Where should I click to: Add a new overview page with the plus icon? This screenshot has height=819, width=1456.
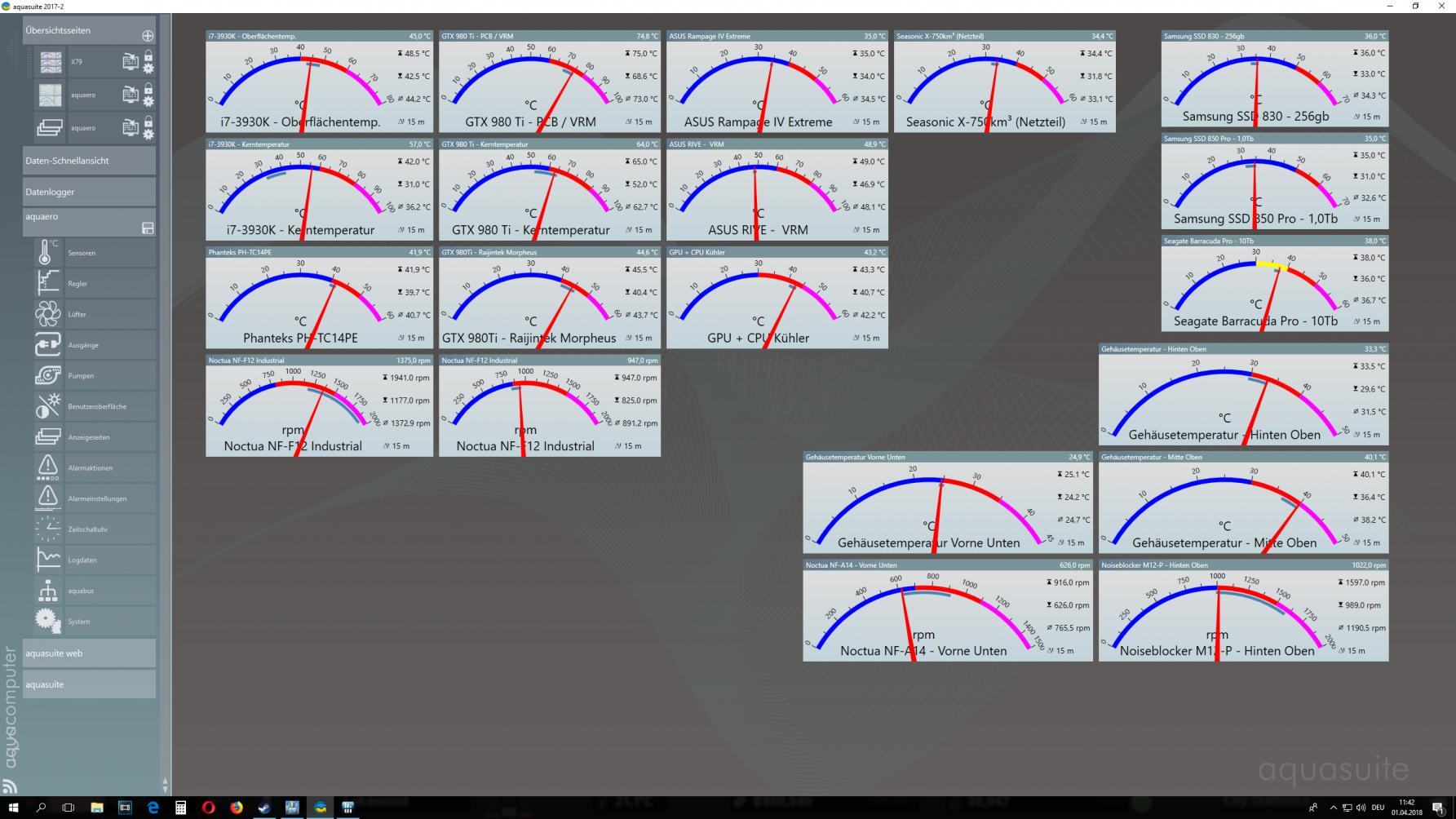148,36
